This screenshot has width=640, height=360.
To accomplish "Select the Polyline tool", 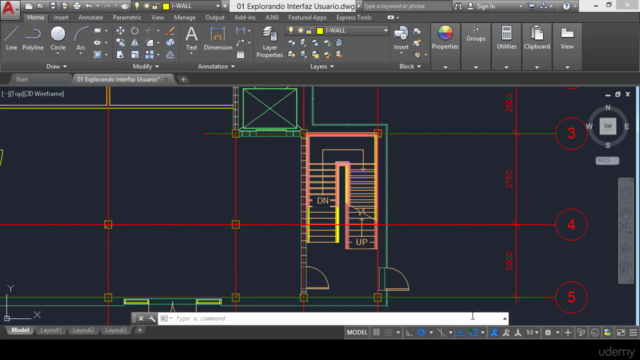I will point(33,38).
